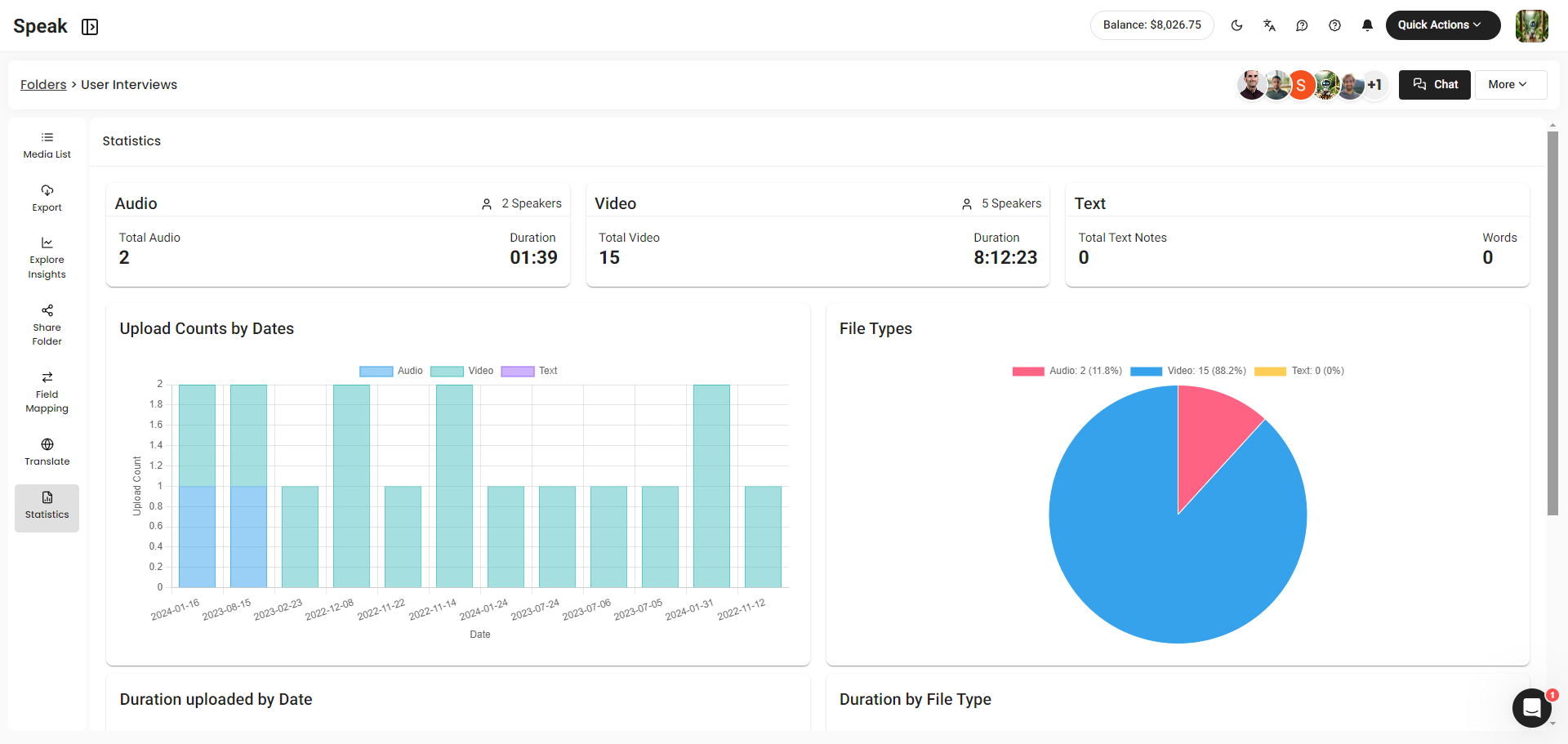Image resolution: width=1568 pixels, height=744 pixels.
Task: Toggle the Audio series in the bar chart legend
Action: [x=391, y=371]
